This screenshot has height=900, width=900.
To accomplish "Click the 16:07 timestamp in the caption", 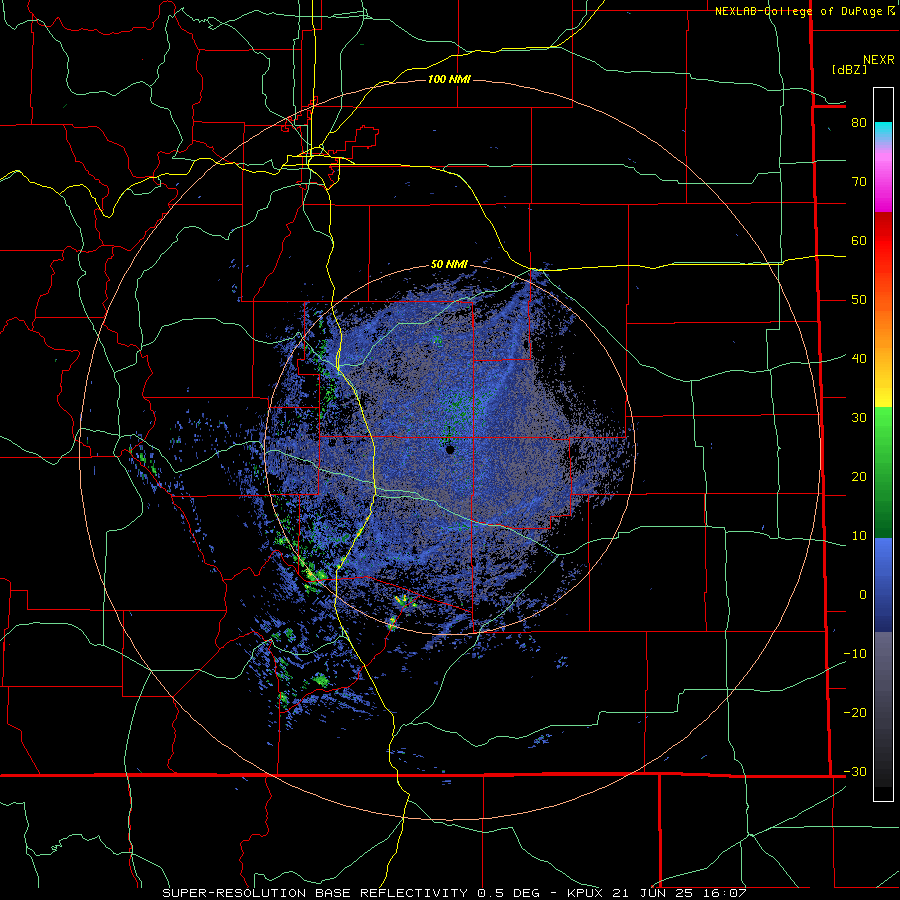I will pos(726,893).
